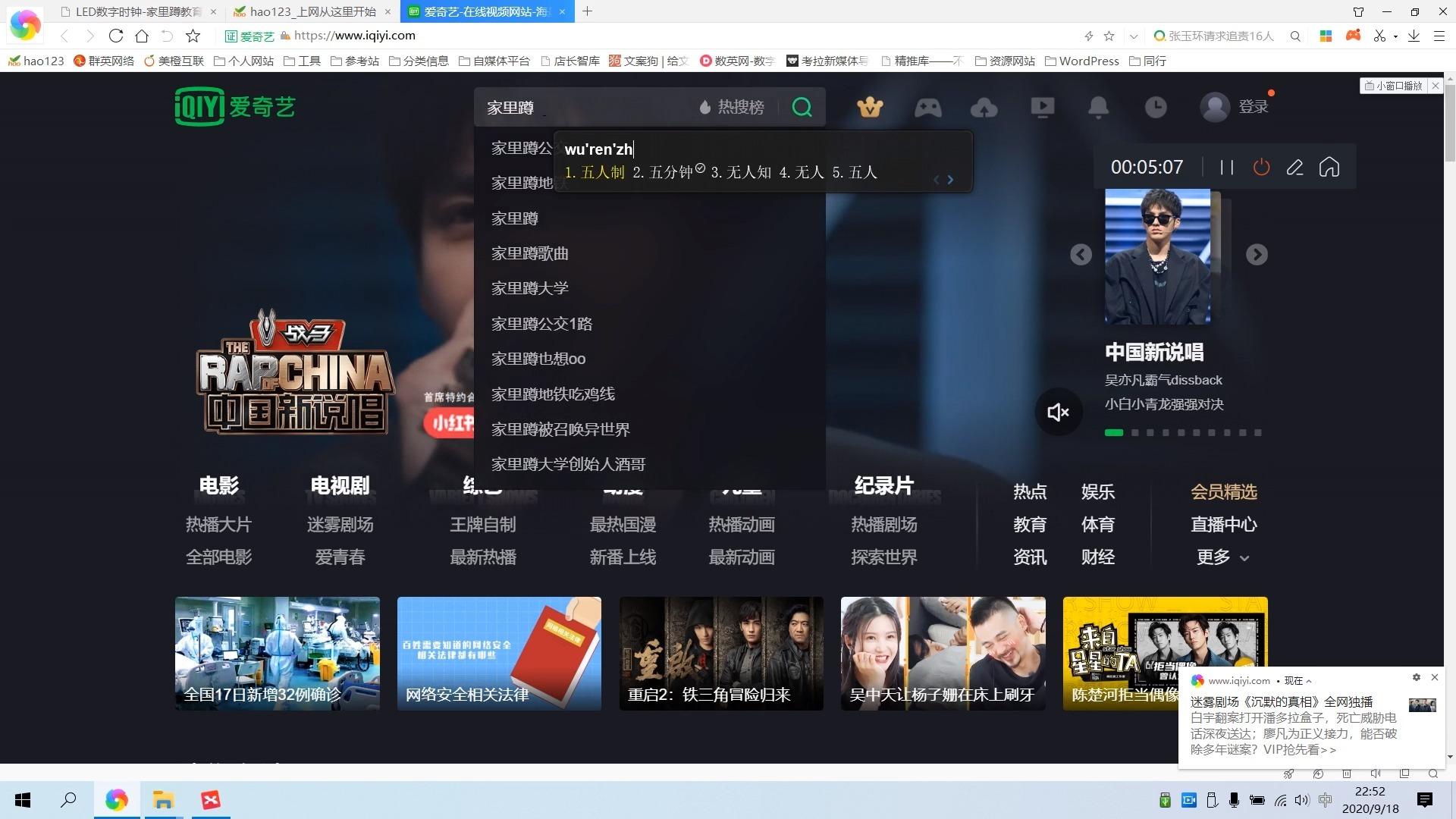This screenshot has height=819, width=1456.
Task: Open the taskbar search magnifier
Action: pos(68,800)
